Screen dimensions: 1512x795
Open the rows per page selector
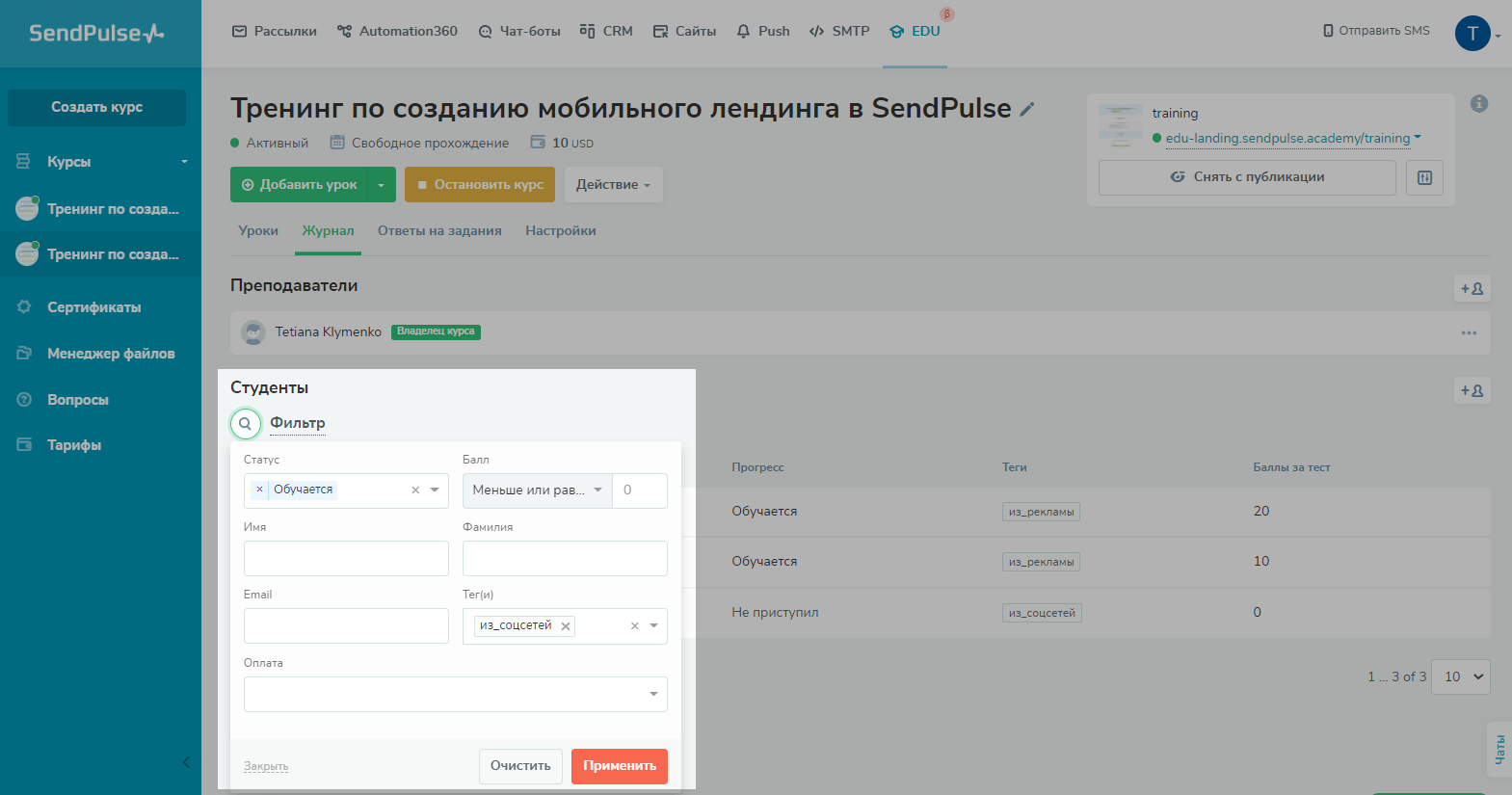(x=1460, y=676)
